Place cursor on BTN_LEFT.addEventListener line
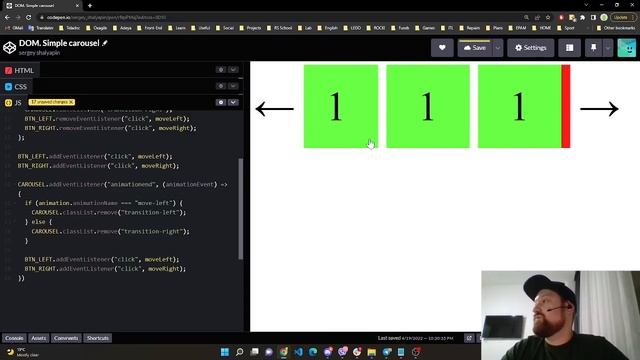 (95, 156)
